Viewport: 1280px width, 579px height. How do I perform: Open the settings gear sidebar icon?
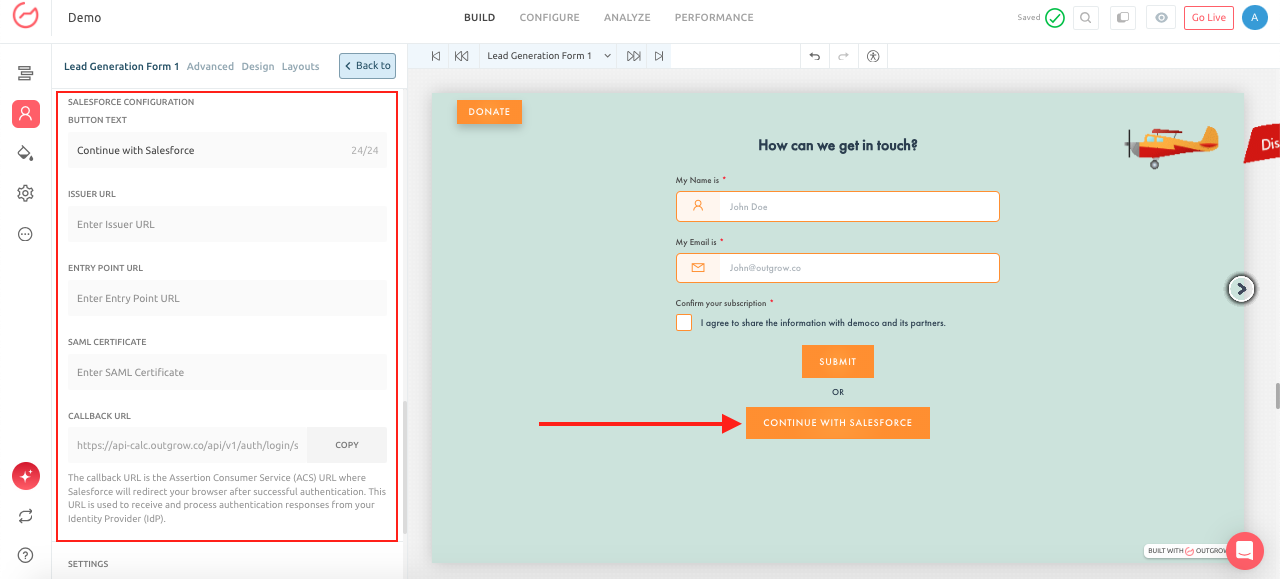tap(26, 193)
